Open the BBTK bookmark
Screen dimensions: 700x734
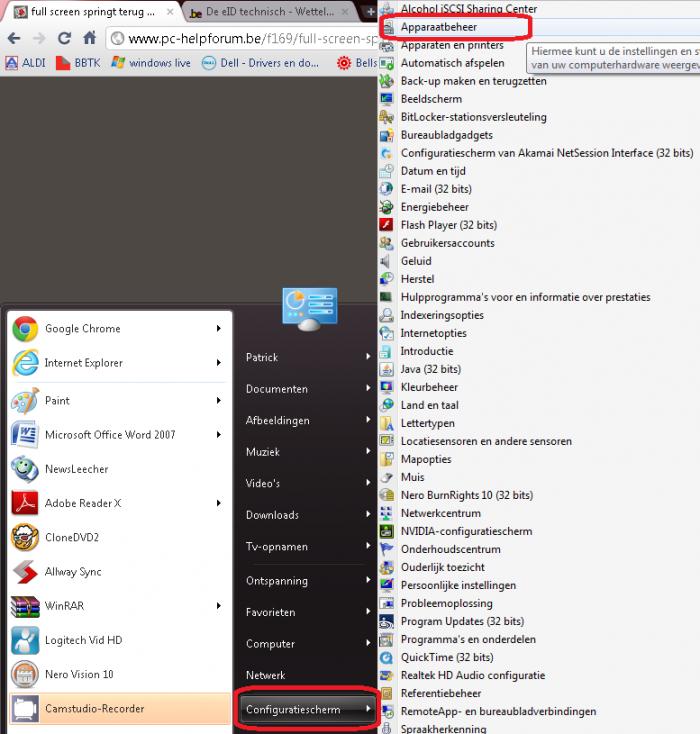(x=78, y=63)
